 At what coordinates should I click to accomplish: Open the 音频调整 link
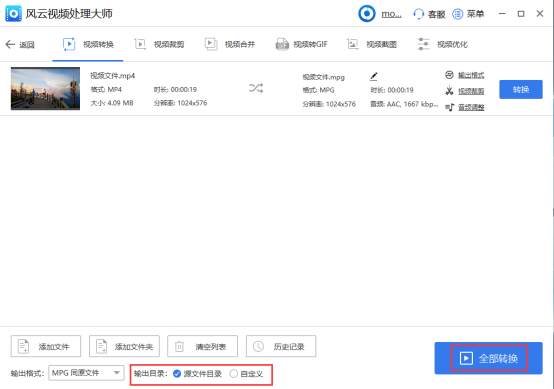tap(471, 107)
